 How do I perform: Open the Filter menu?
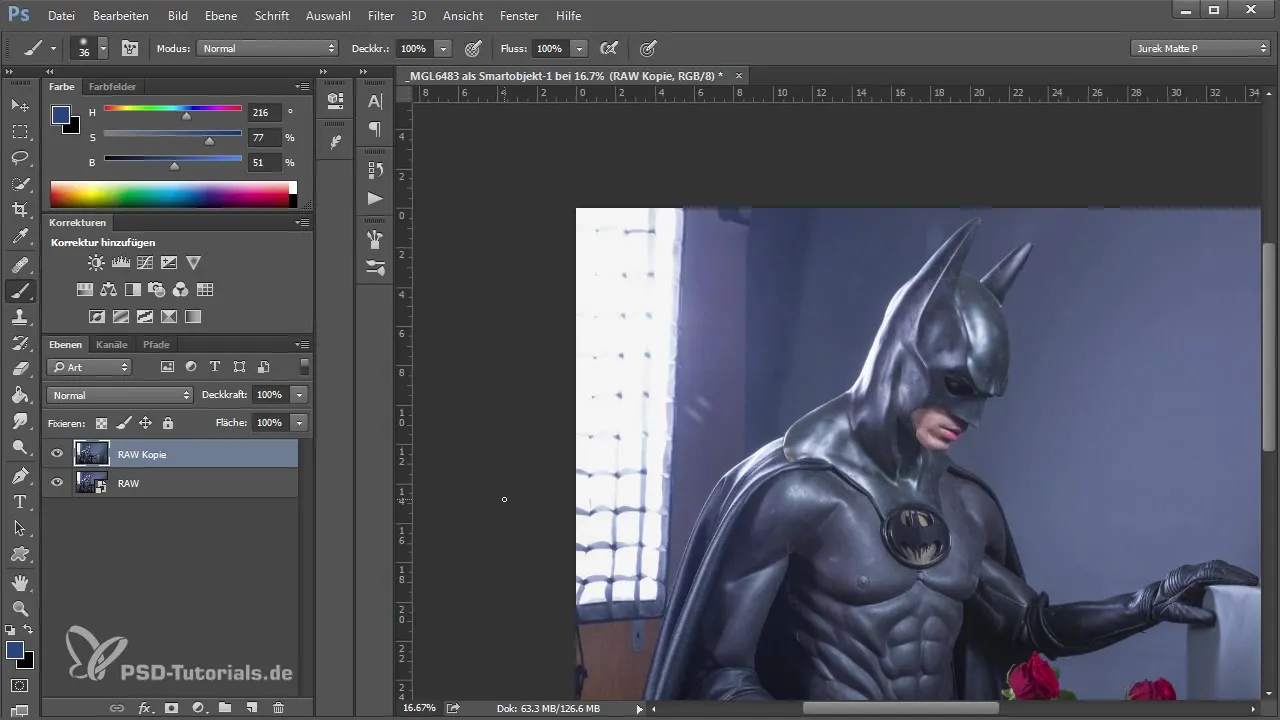(380, 16)
